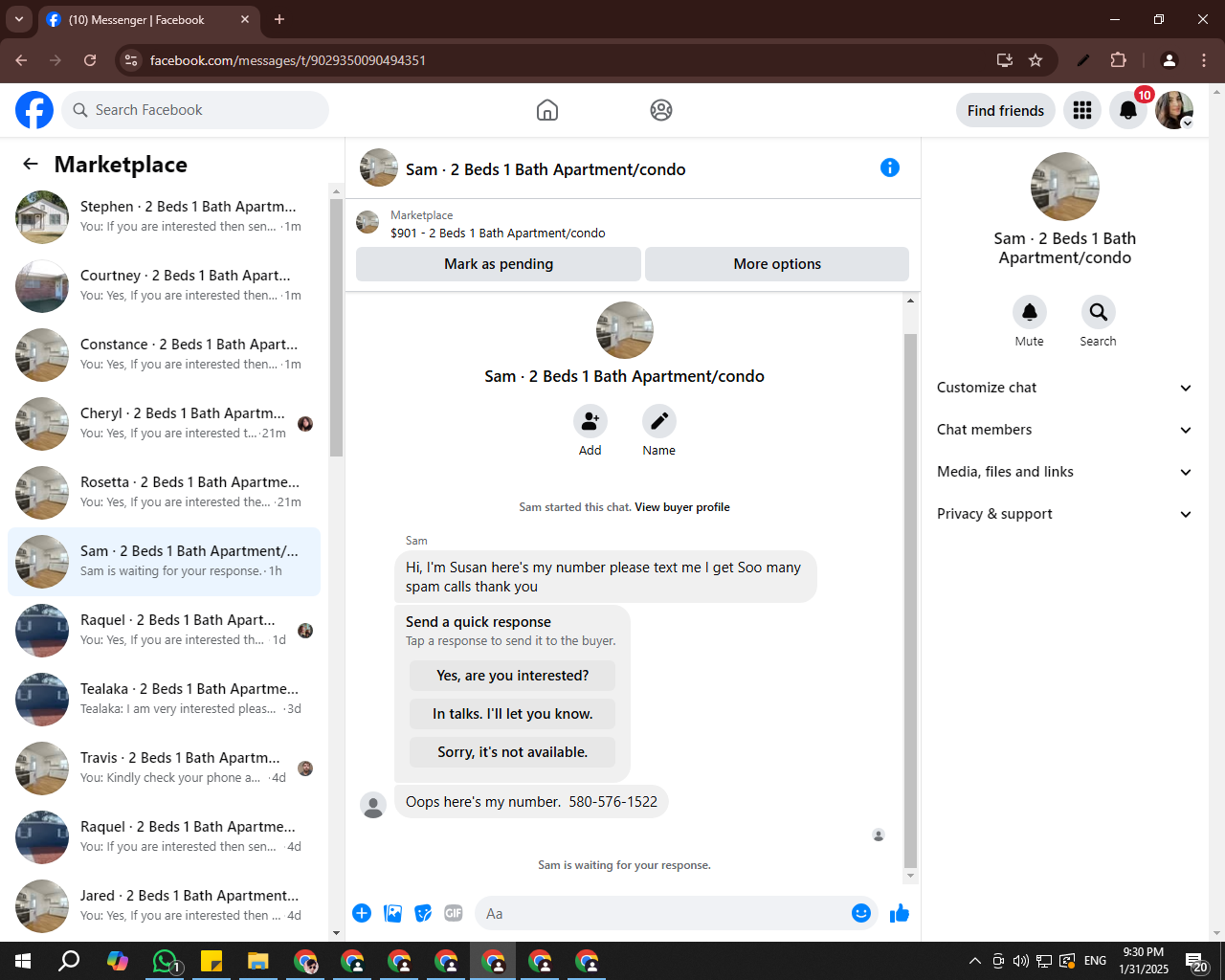This screenshot has width=1225, height=980.
Task: Open Cheryl's 2 Beds 1 Bath conversation
Action: click(x=165, y=423)
